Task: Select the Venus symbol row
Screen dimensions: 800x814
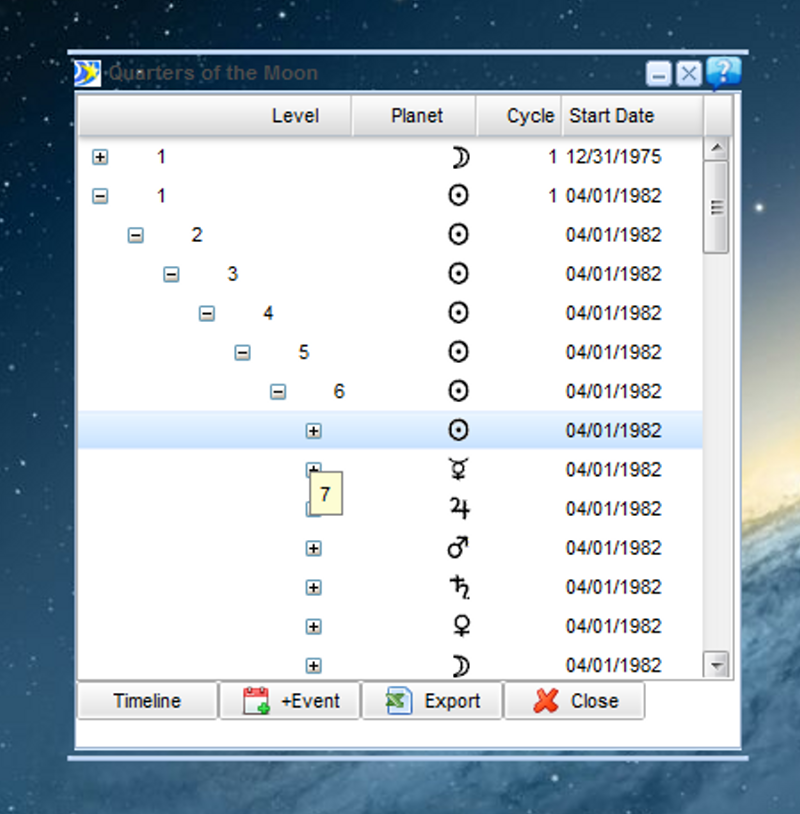Action: (x=458, y=626)
